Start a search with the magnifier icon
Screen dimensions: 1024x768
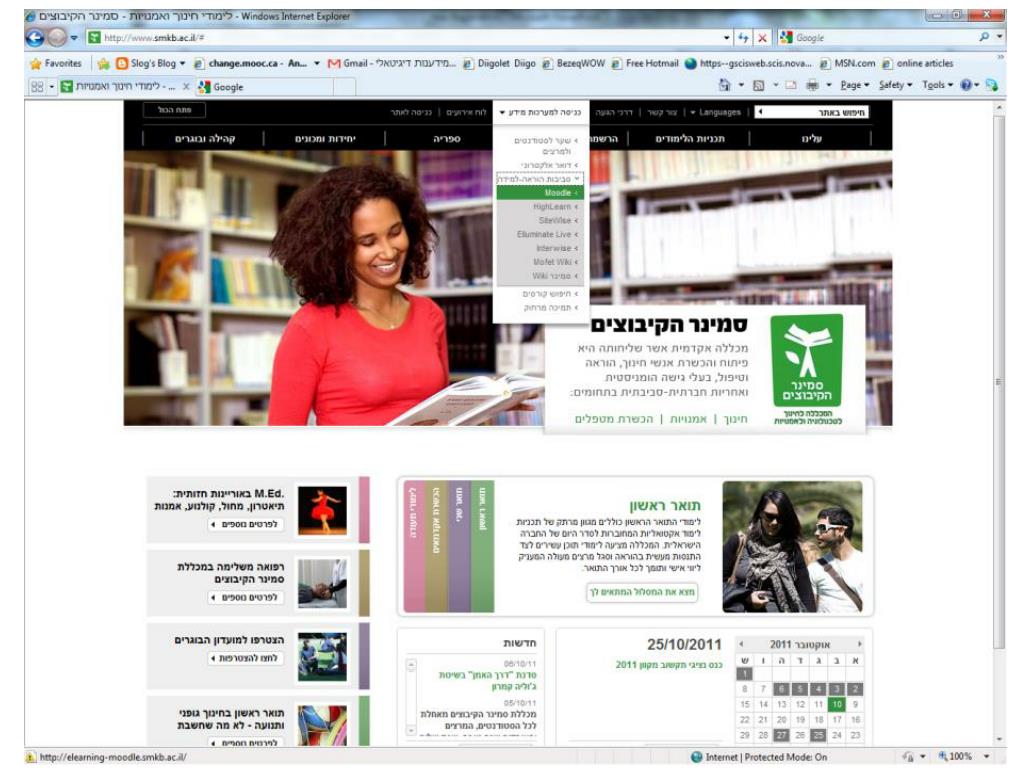(x=984, y=37)
